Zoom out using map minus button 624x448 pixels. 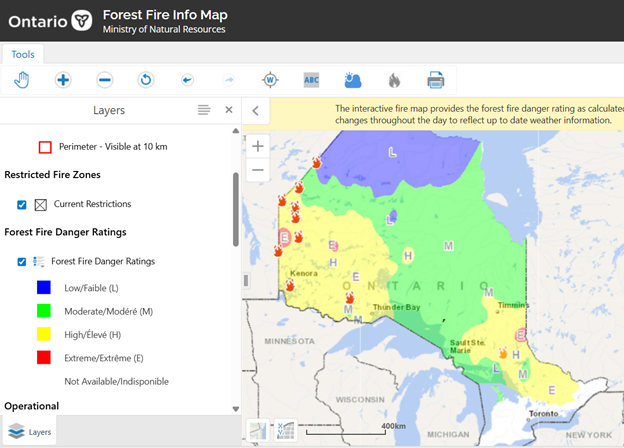258,169
